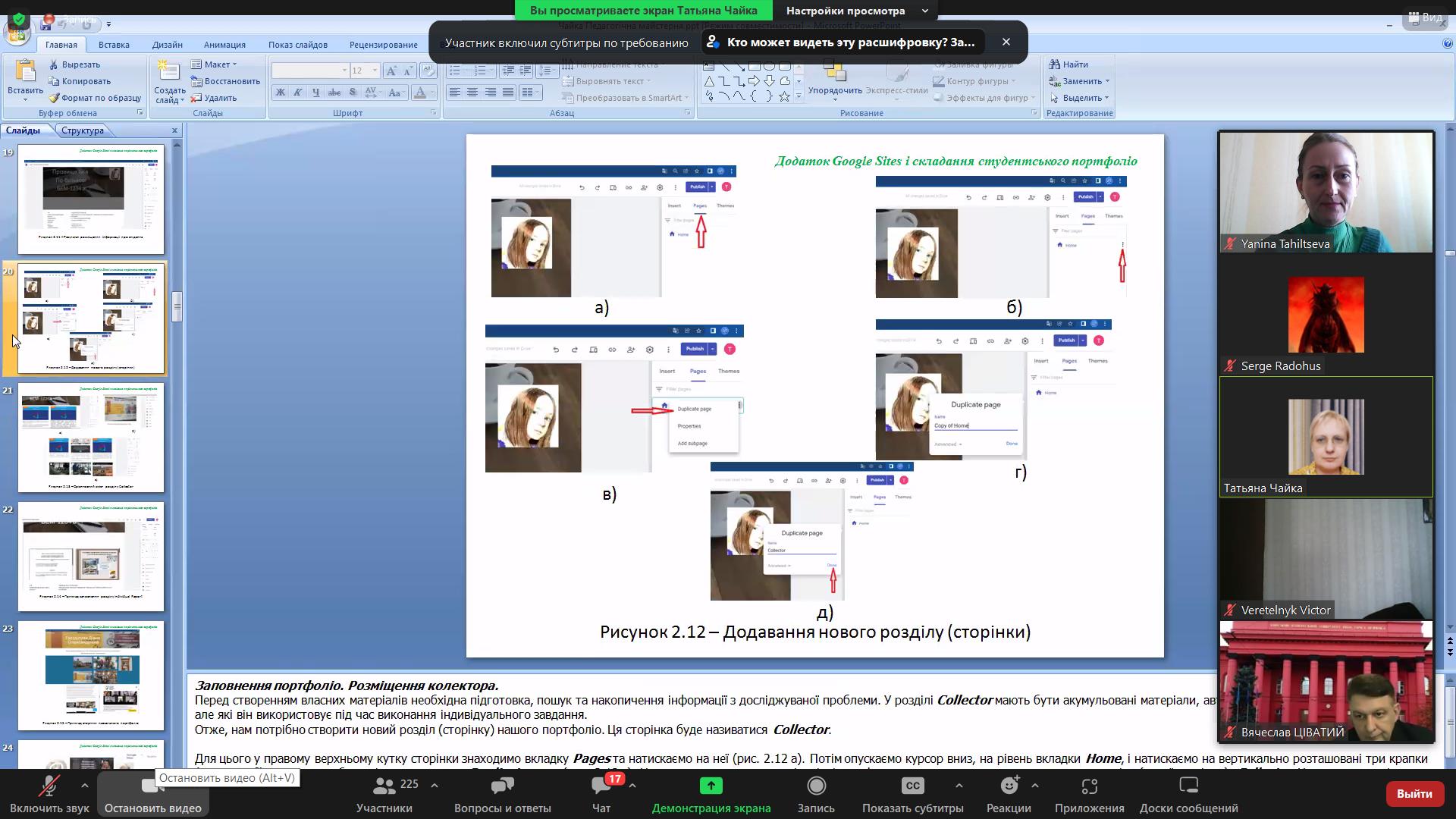
Task: Open the Font (Шрифт) dialog launcher
Action: (x=434, y=113)
